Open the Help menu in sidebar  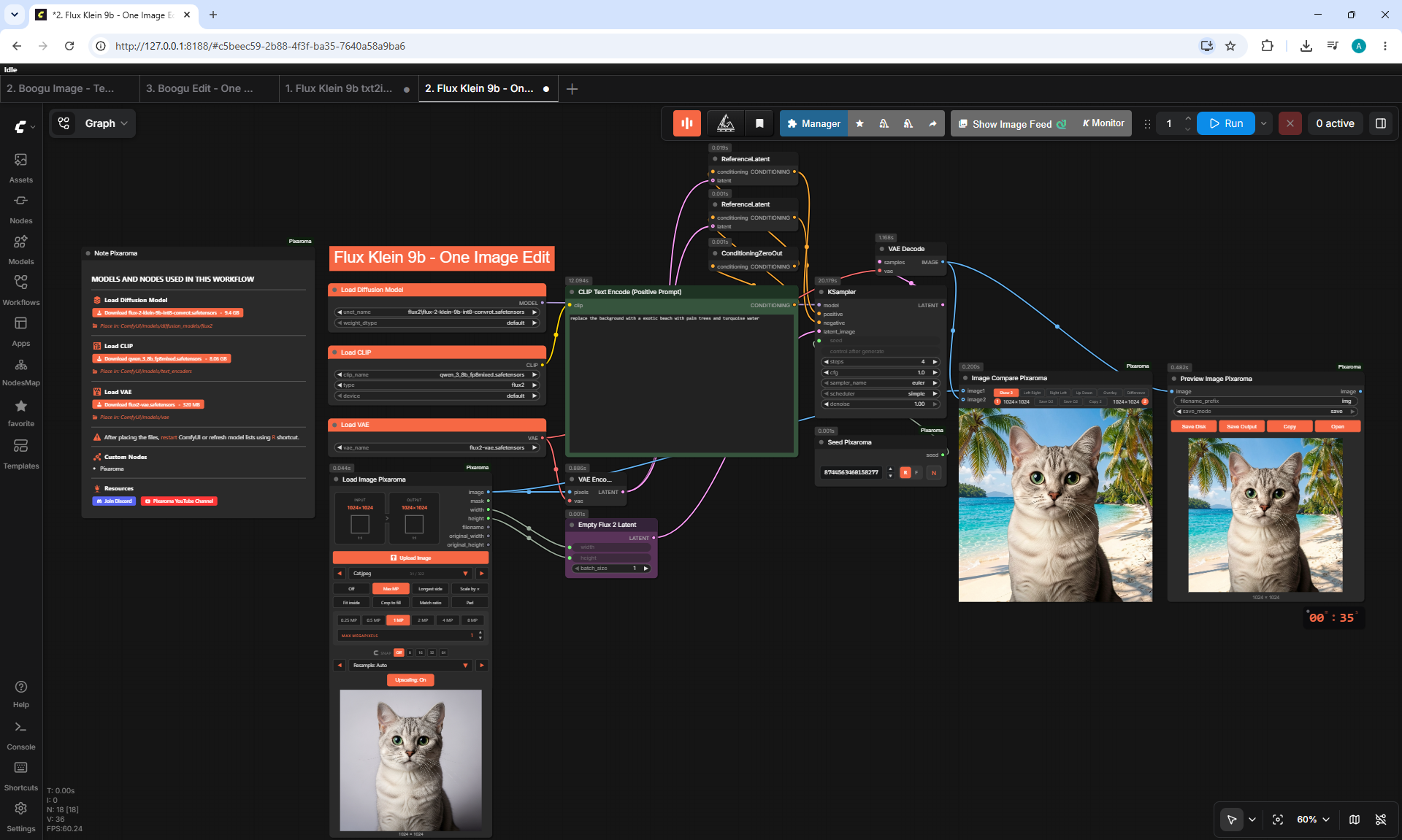[21, 694]
